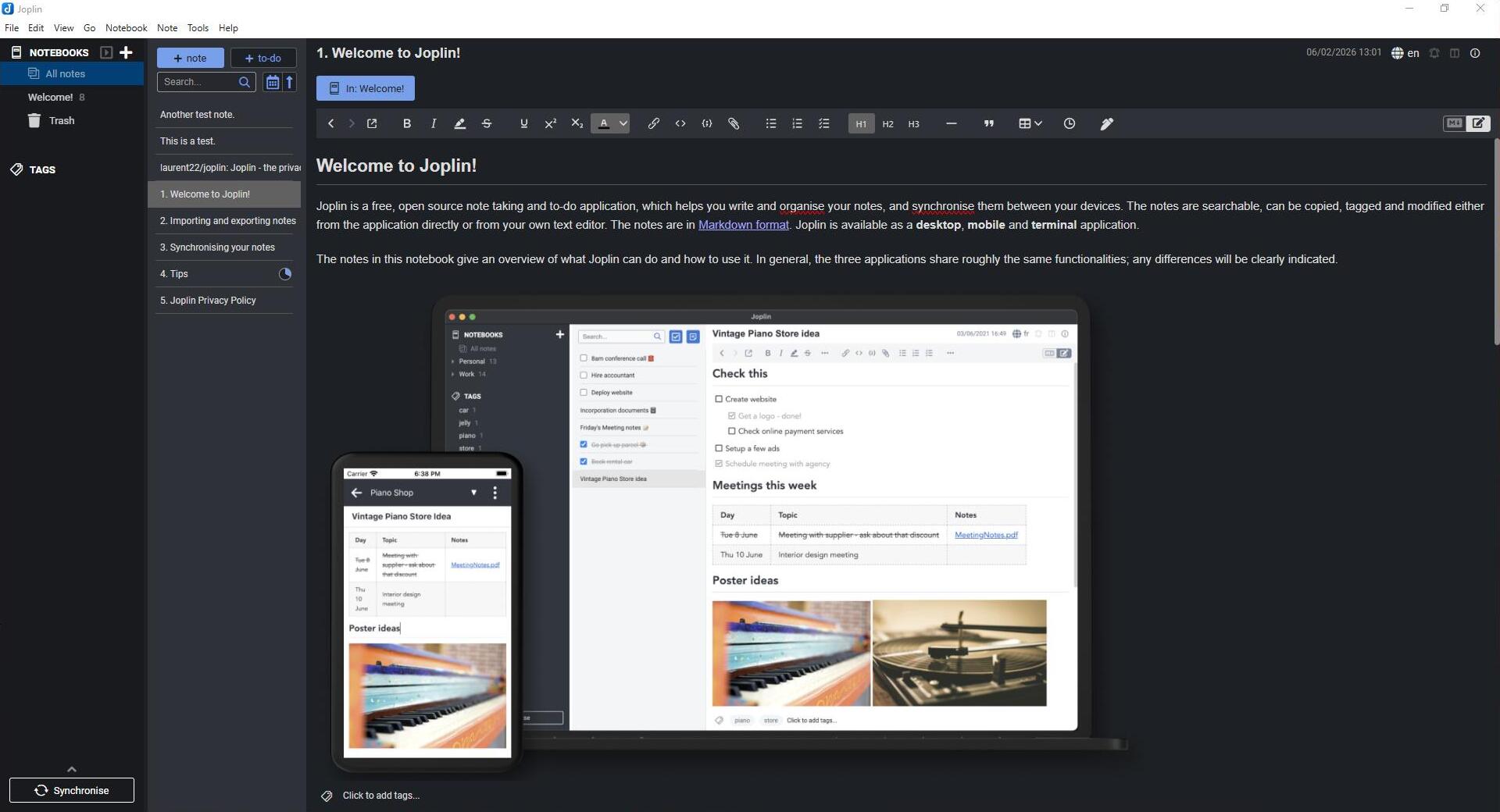Viewport: 1500px width, 812px height.
Task: Change spellcheck language 'en'
Action: (x=1405, y=53)
